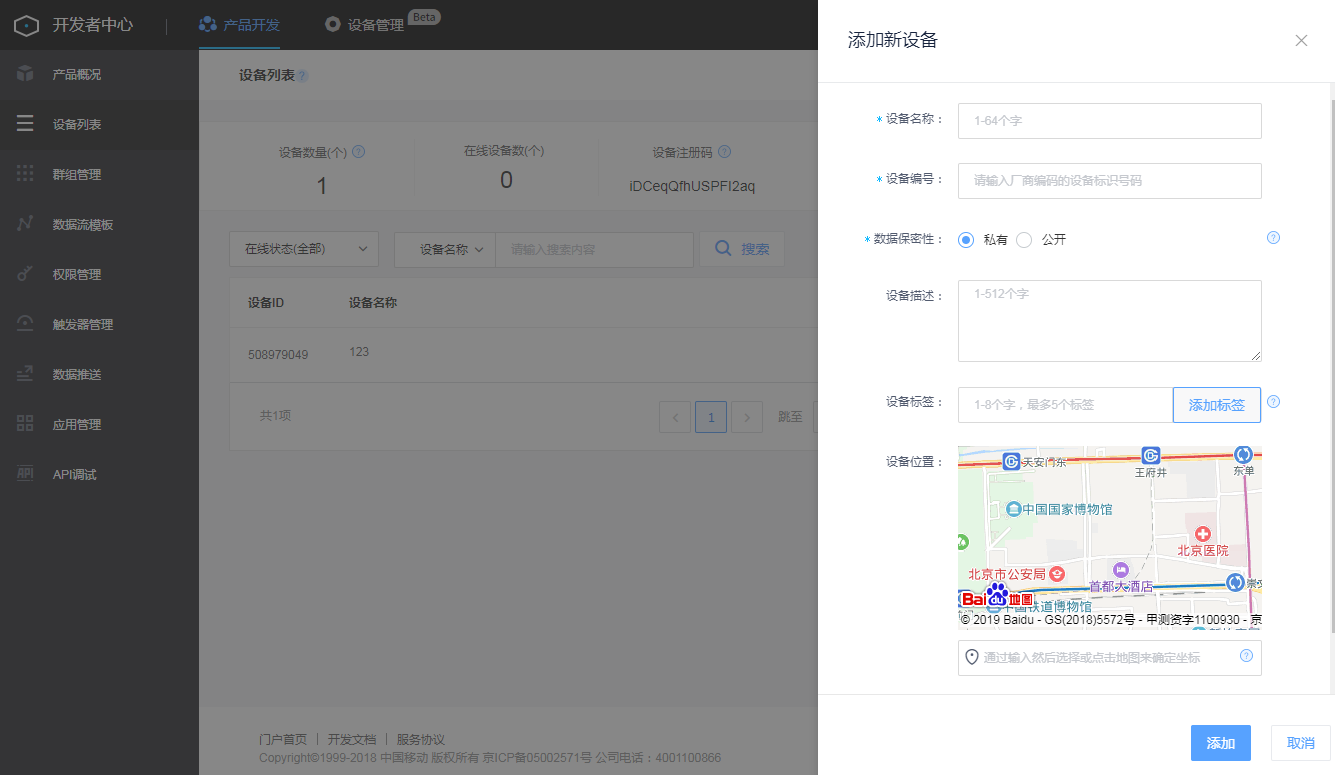
Task: Focus the map coordinate search input
Action: tap(1110, 658)
